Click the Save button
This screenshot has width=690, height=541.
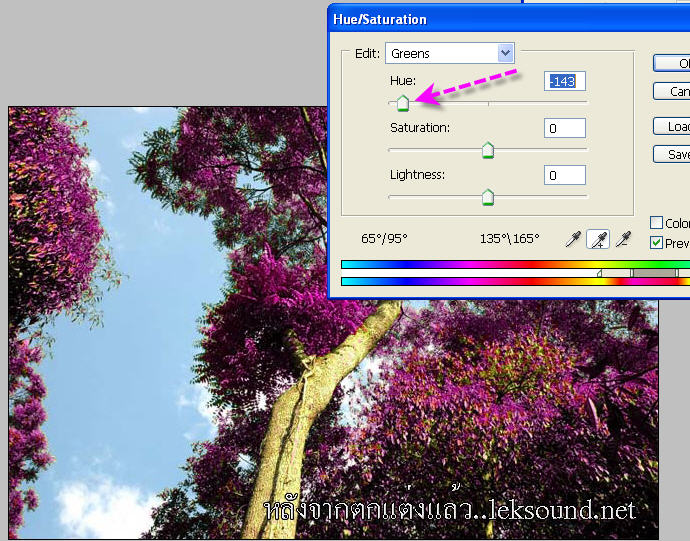[672, 154]
